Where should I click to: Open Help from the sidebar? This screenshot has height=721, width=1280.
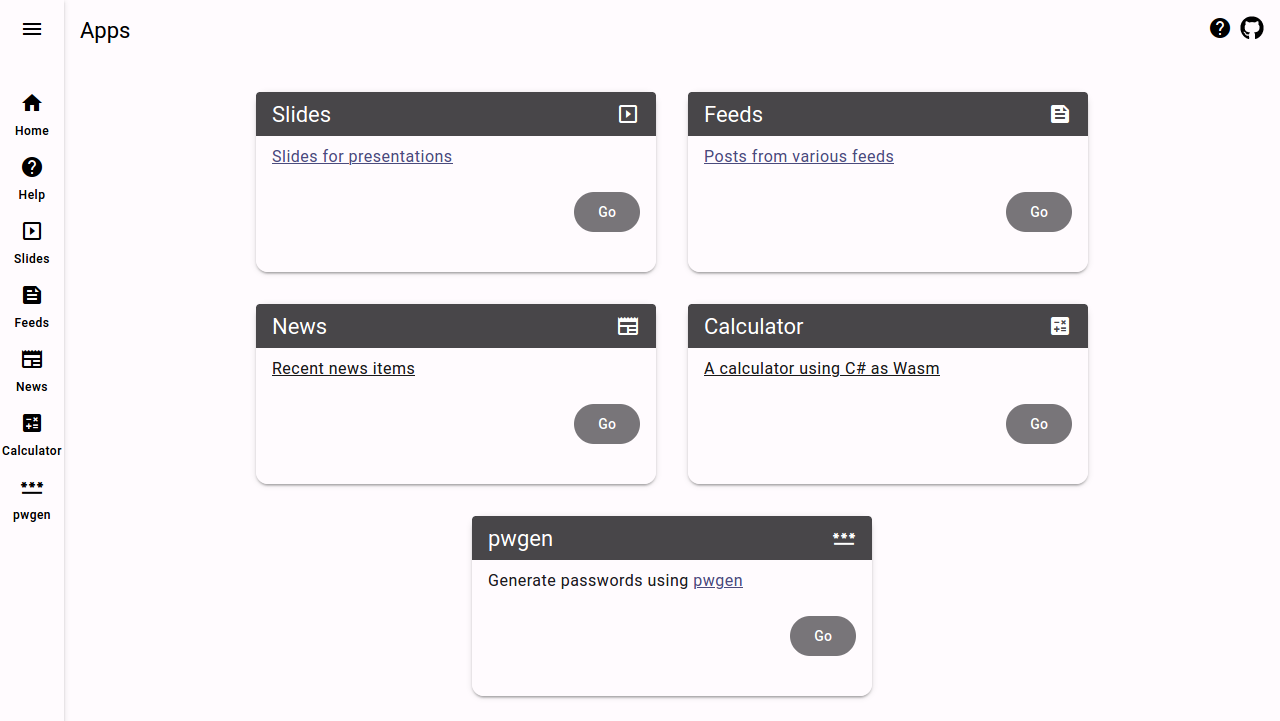(32, 167)
